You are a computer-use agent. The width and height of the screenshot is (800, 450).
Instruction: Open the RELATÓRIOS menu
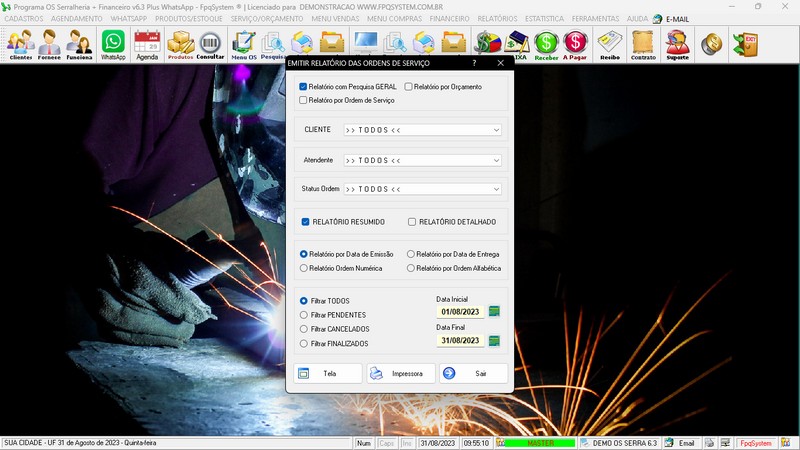click(497, 18)
